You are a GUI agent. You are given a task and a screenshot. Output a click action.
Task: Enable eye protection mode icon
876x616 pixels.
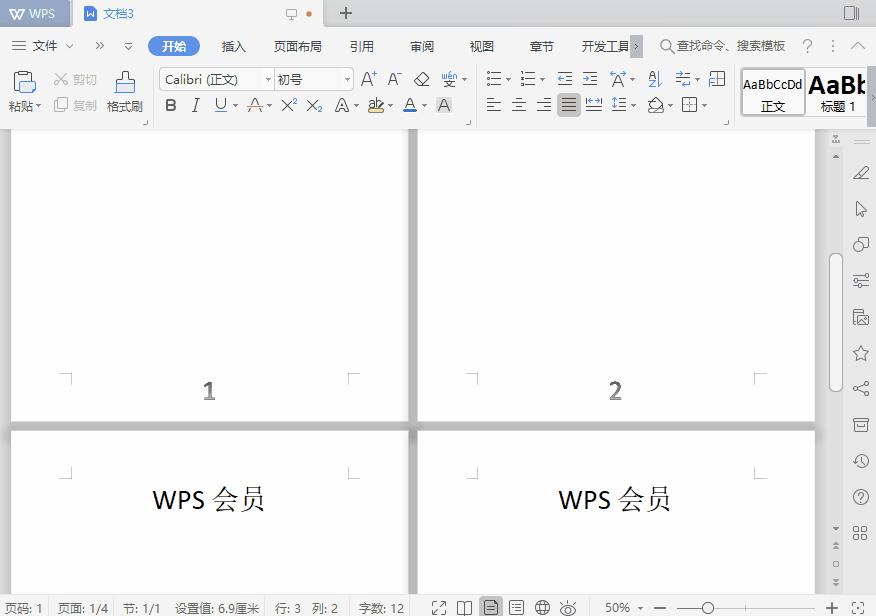568,608
